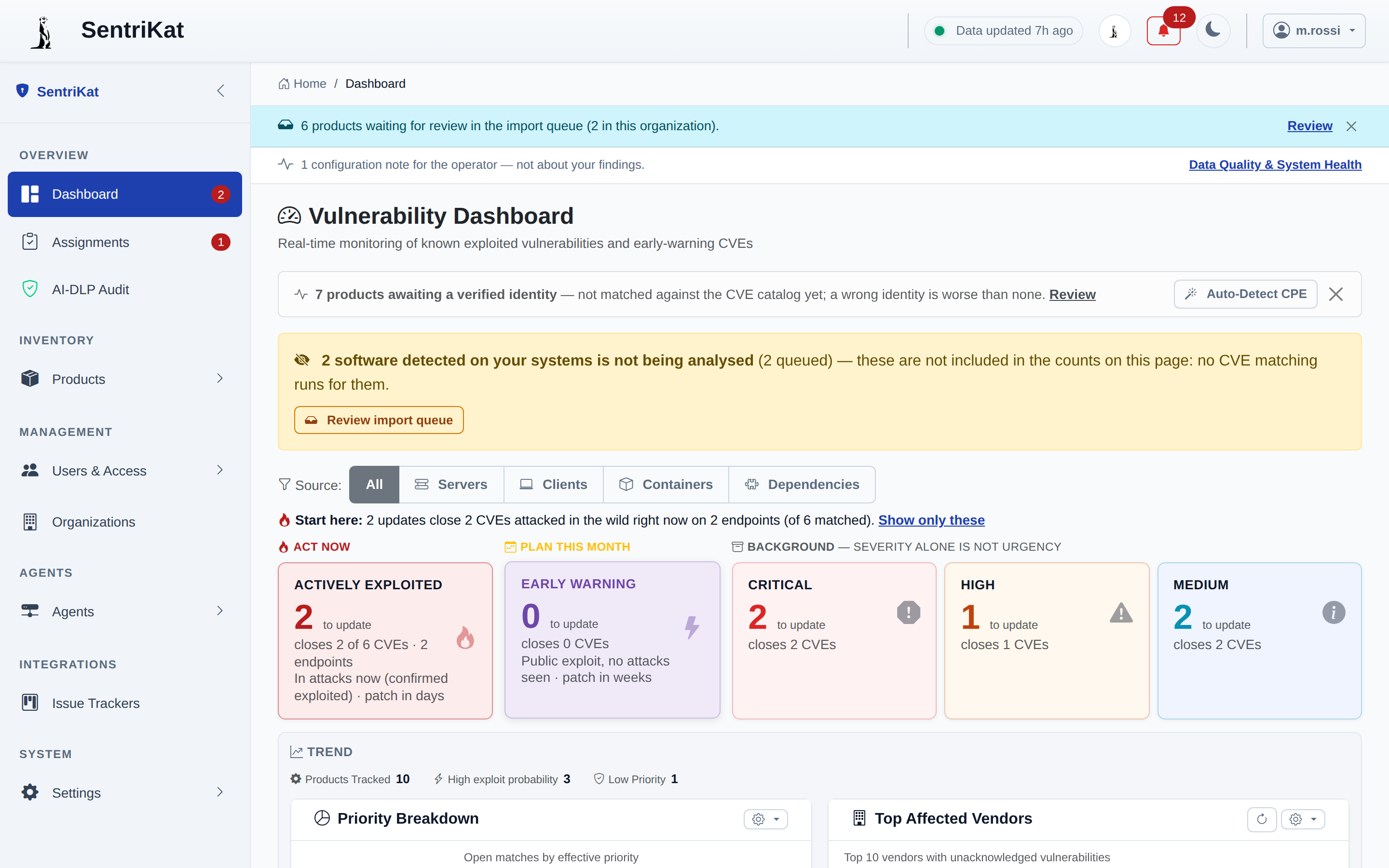Image resolution: width=1389 pixels, height=868 pixels.
Task: Click the Organizations building icon
Action: pyautogui.click(x=30, y=522)
